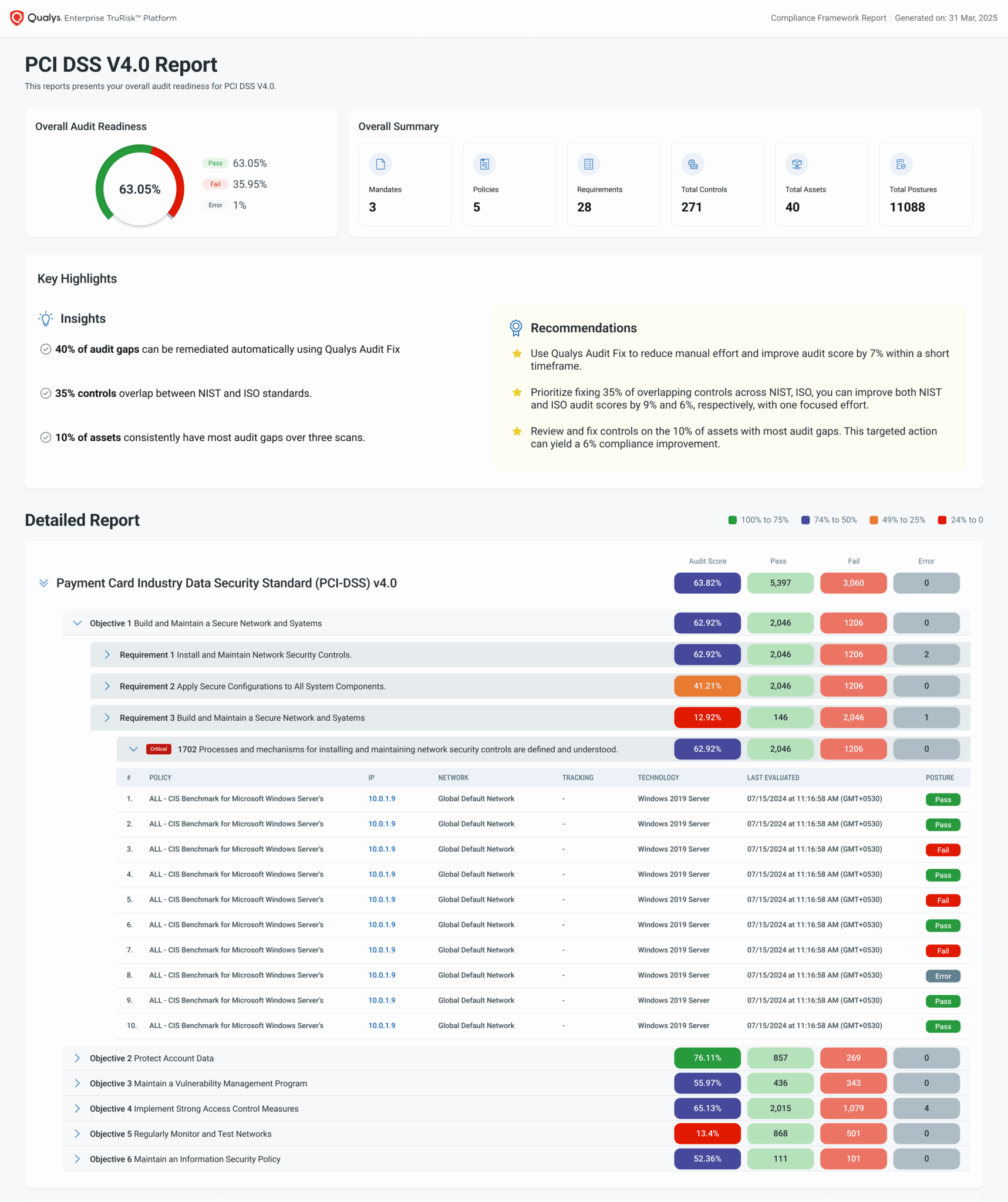Collapse control 1702 processes and mechanisms row
The image size is (1008, 1202).
(x=133, y=749)
